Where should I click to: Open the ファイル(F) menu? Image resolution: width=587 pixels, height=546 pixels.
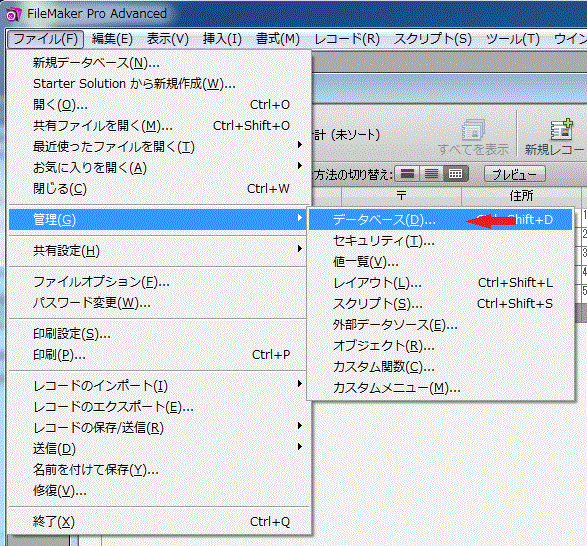pos(45,39)
